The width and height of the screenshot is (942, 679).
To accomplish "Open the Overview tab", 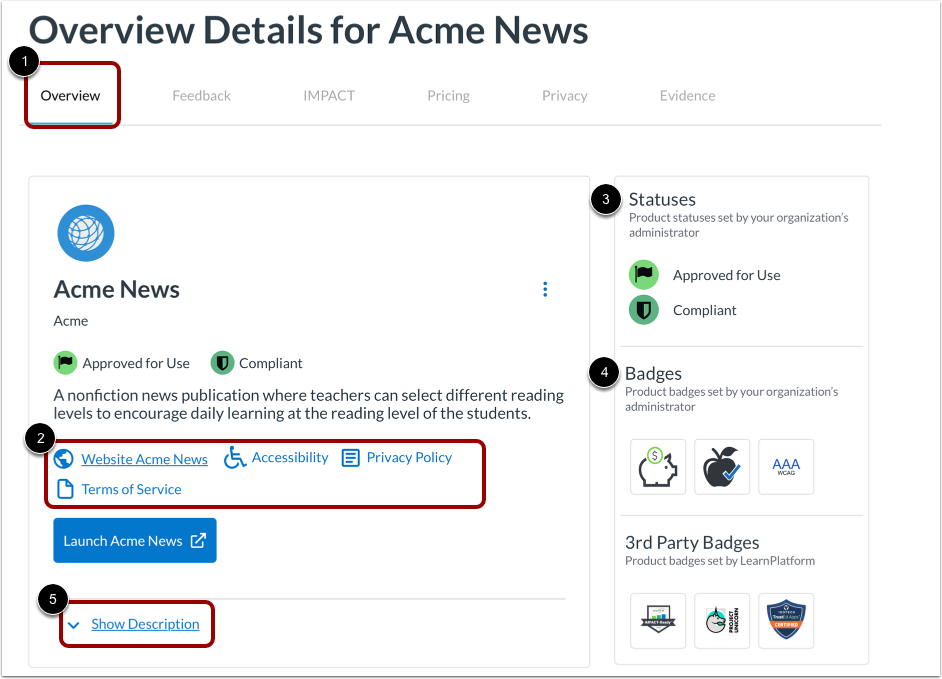I will (70, 96).
